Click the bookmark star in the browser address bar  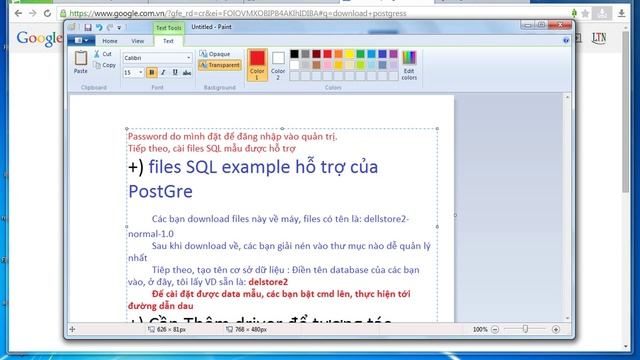585,13
